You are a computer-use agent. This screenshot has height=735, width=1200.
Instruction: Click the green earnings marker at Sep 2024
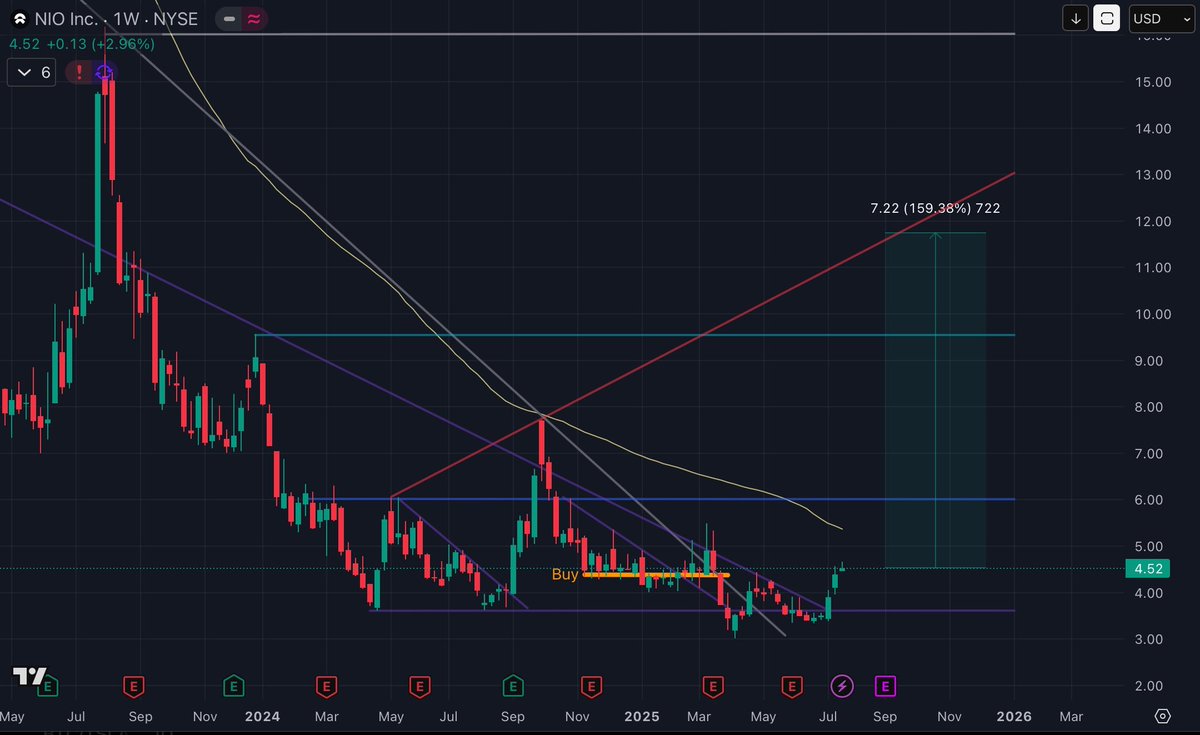click(x=512, y=686)
